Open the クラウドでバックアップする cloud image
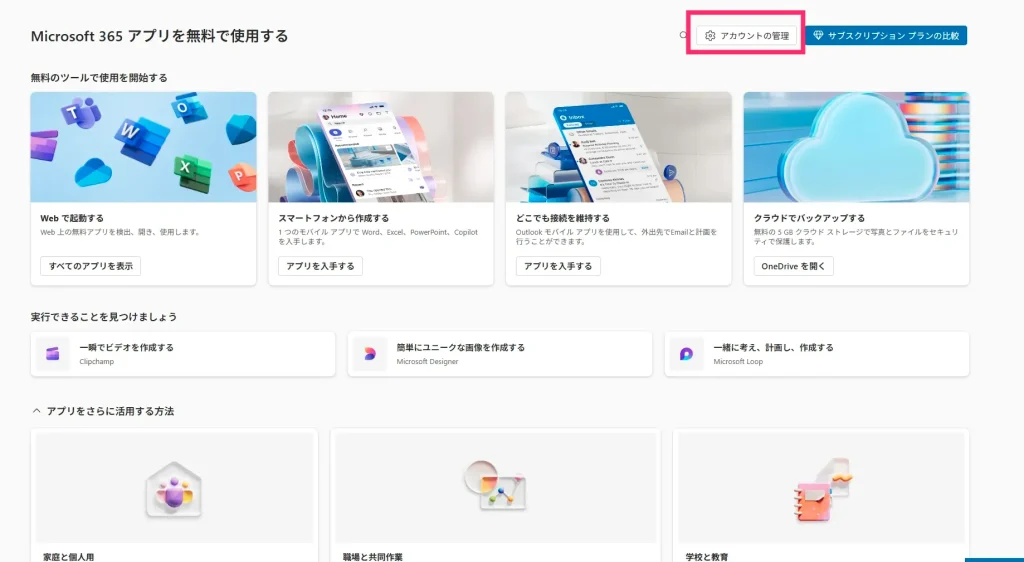Screen dimensions: 1024x562 click(x=856, y=147)
